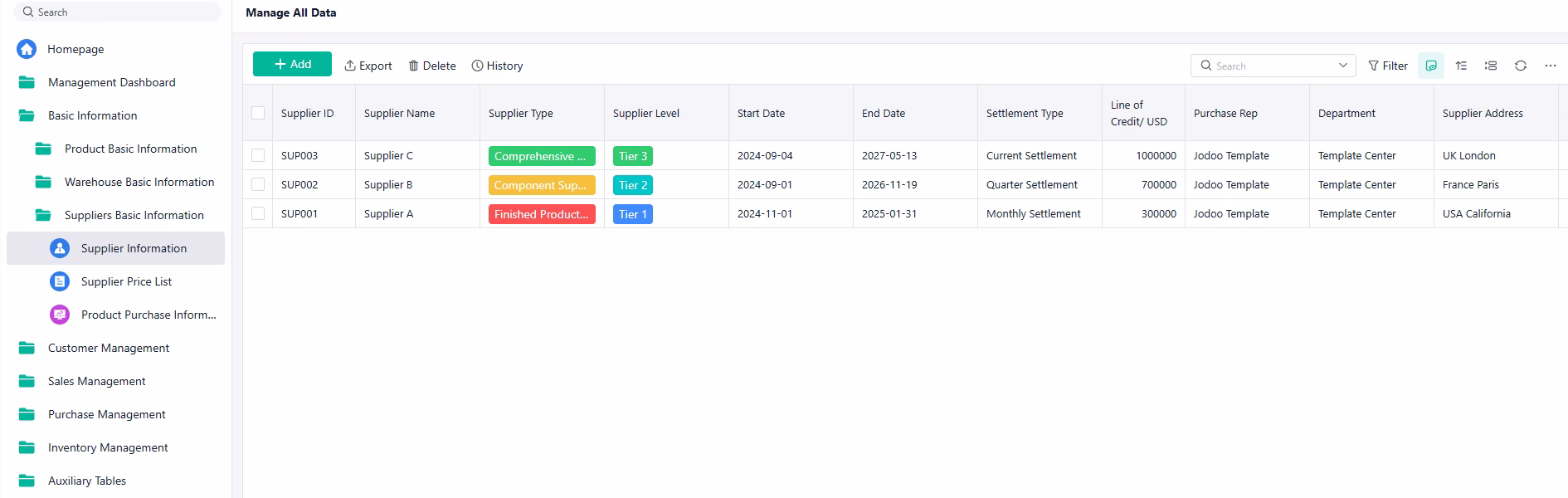Check the select-all checkbox in table header
This screenshot has height=498, width=1568.
click(x=258, y=113)
